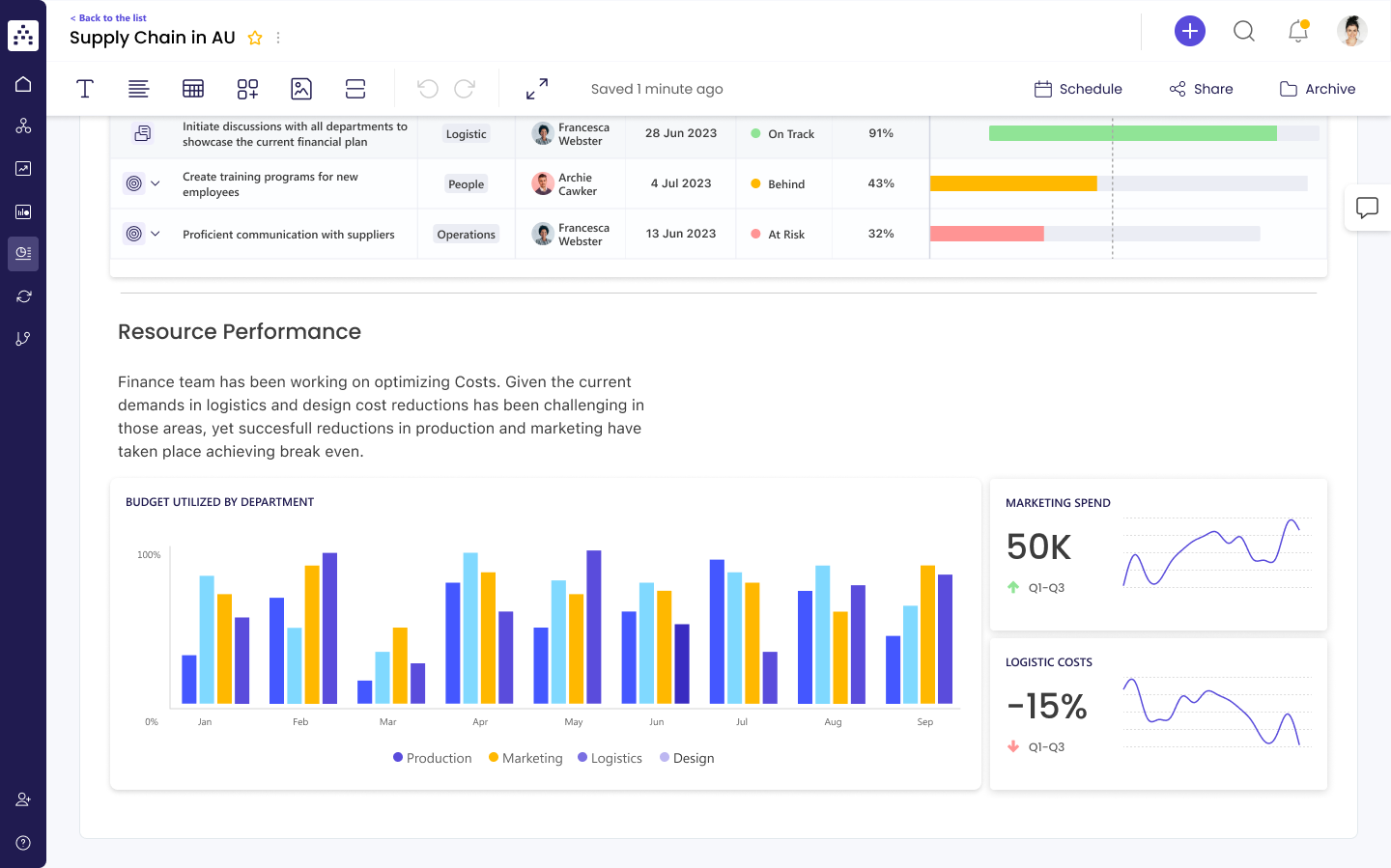This screenshot has height=868, width=1391.
Task: Open the Home item in sidebar
Action: (x=23, y=84)
